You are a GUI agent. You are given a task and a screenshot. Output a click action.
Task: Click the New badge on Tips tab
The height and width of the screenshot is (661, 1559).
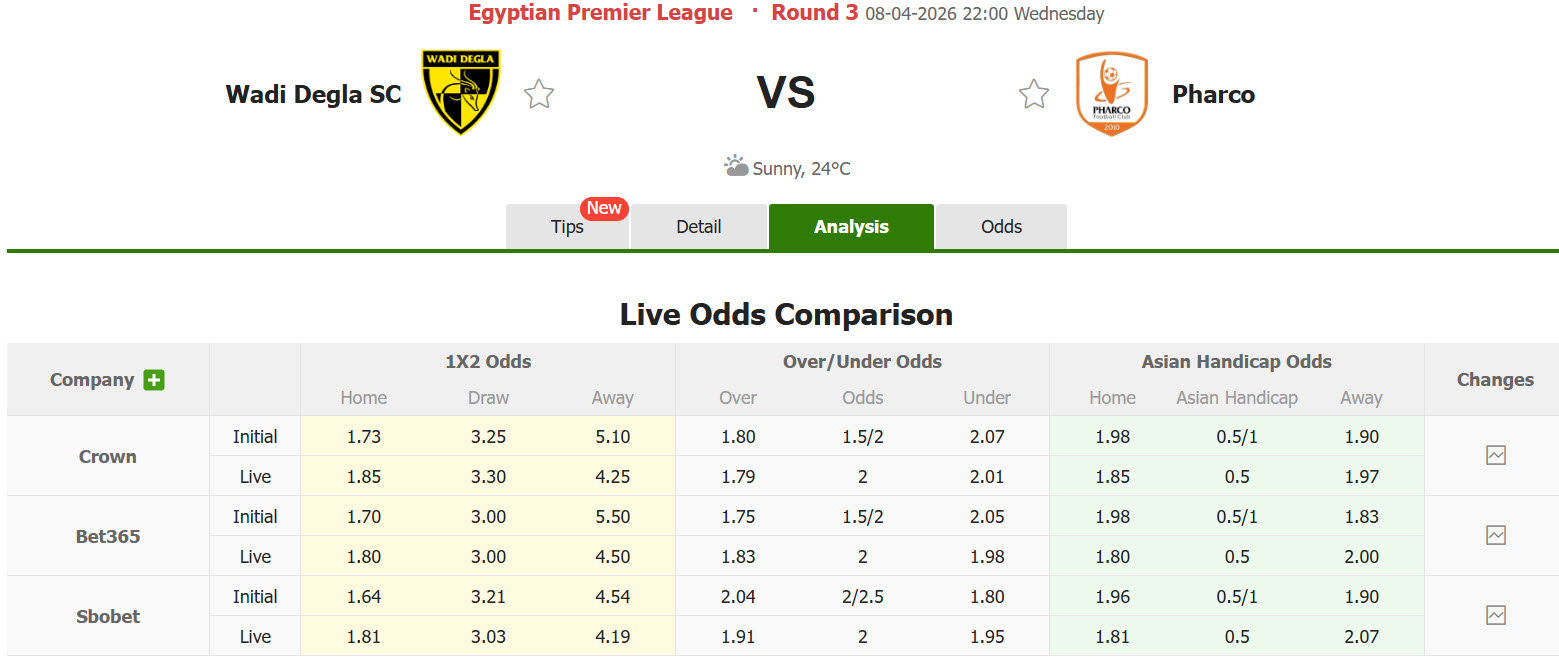tap(604, 208)
